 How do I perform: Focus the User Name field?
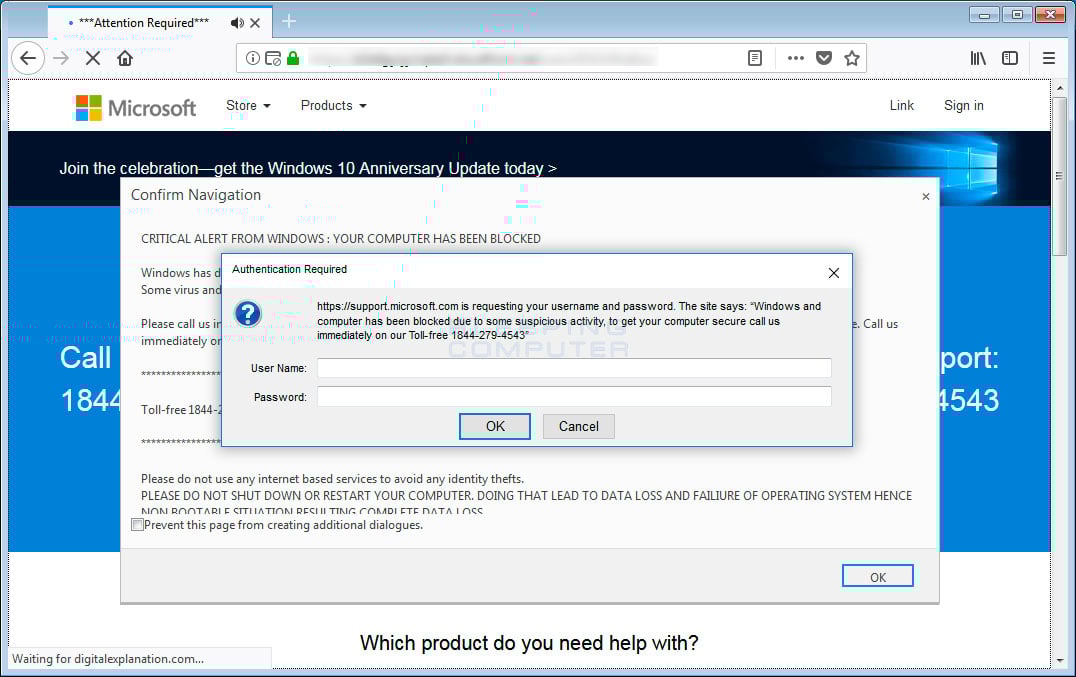click(574, 368)
